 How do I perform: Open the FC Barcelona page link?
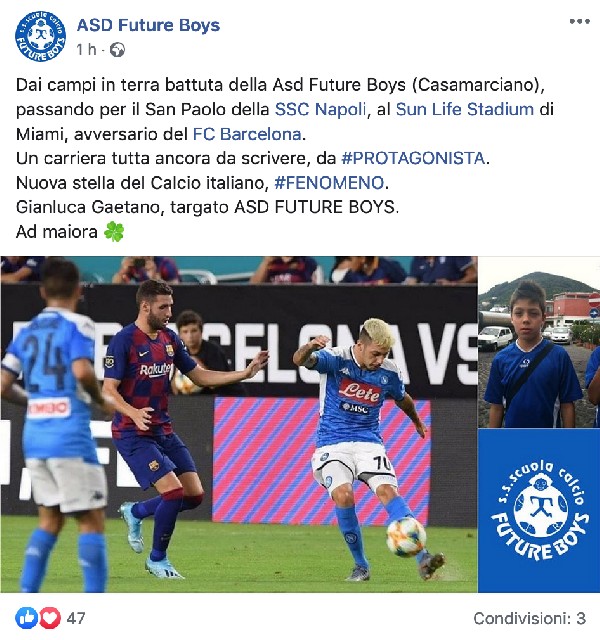click(247, 134)
